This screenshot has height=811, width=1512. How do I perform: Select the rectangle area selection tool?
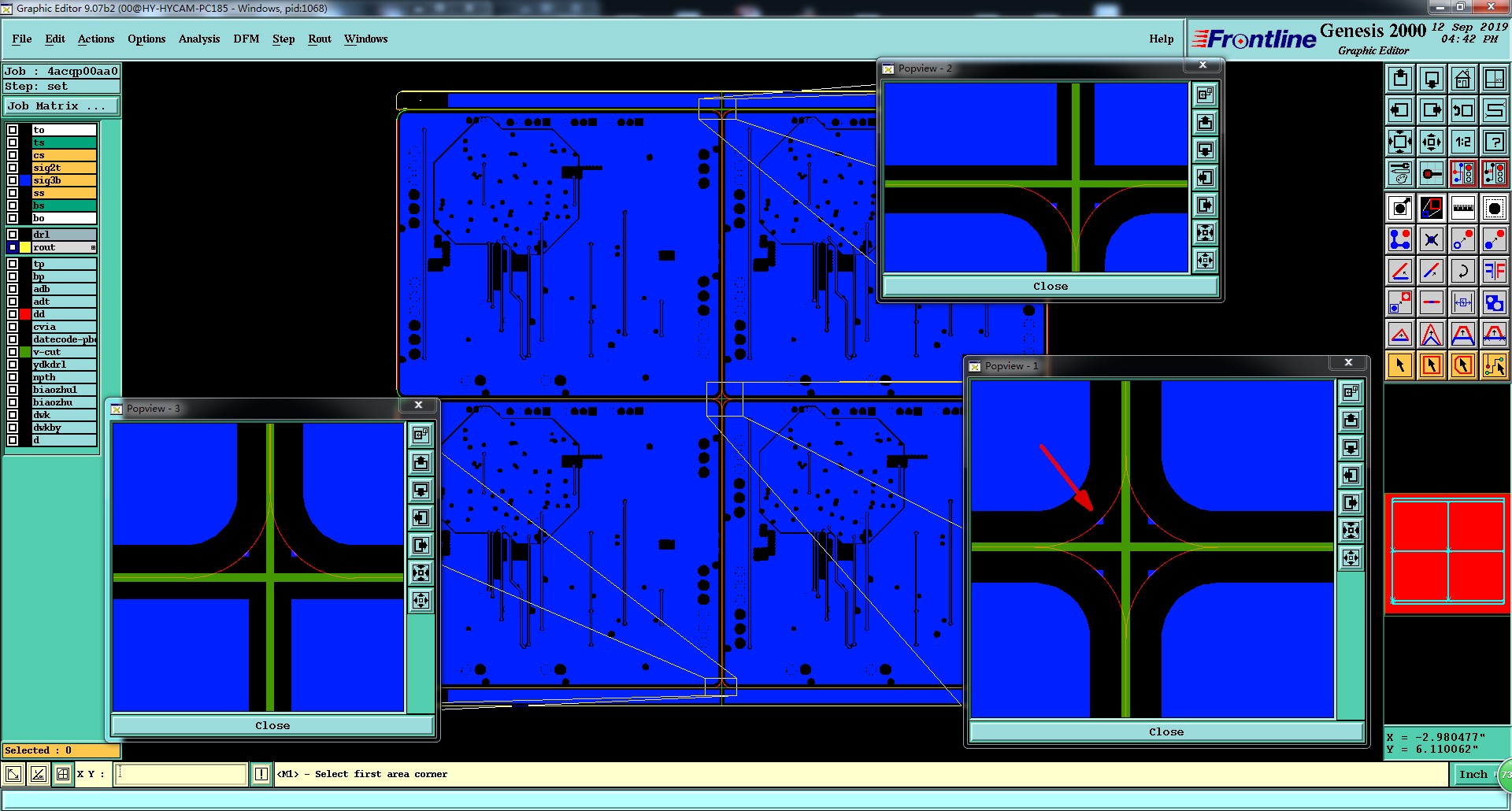pos(1432,365)
